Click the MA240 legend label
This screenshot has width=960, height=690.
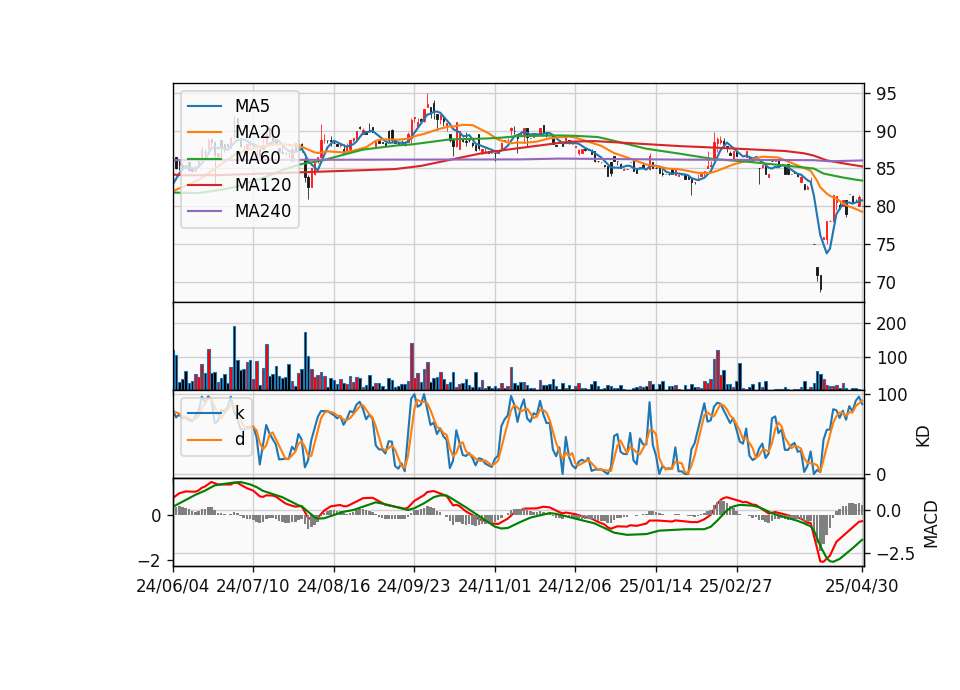click(263, 211)
